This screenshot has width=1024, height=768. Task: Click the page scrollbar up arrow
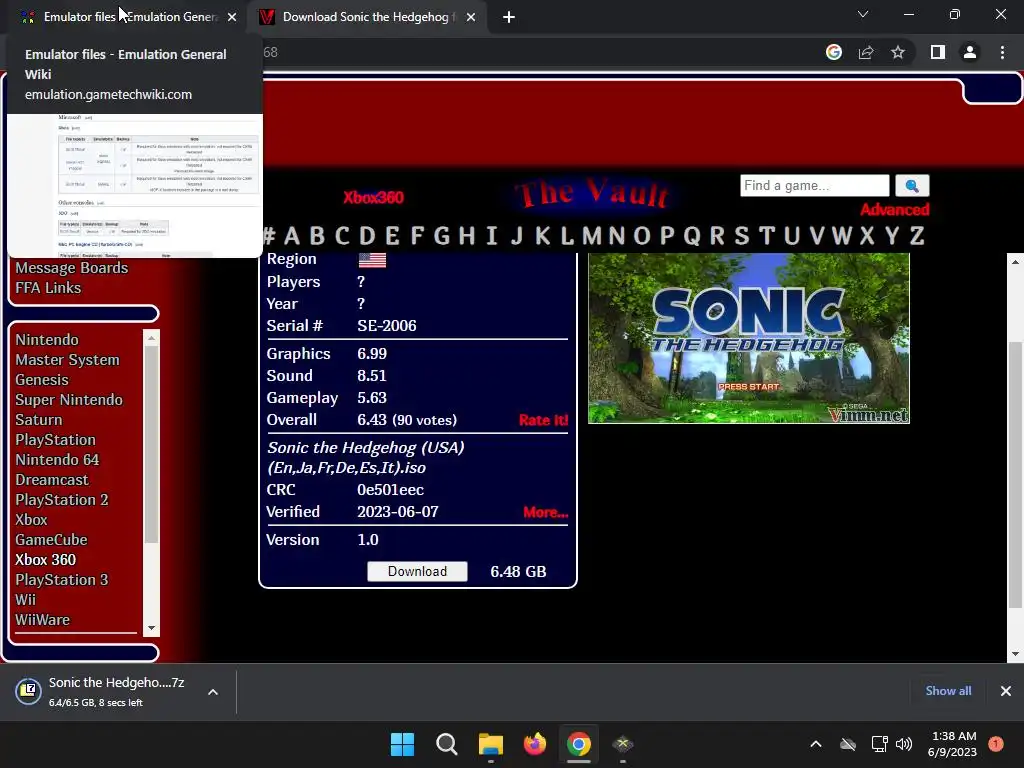click(x=1015, y=262)
